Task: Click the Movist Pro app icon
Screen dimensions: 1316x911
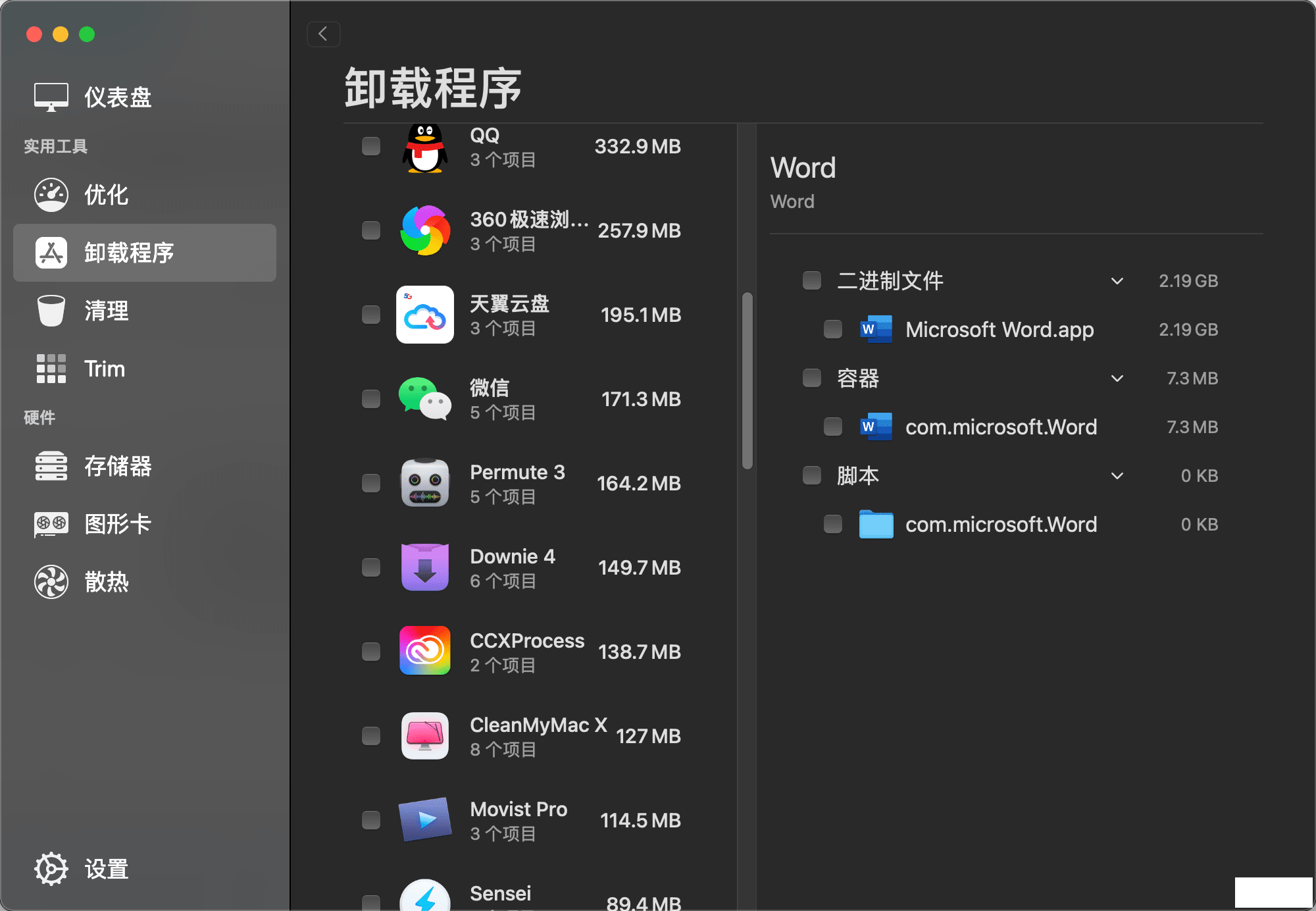Action: tap(425, 820)
